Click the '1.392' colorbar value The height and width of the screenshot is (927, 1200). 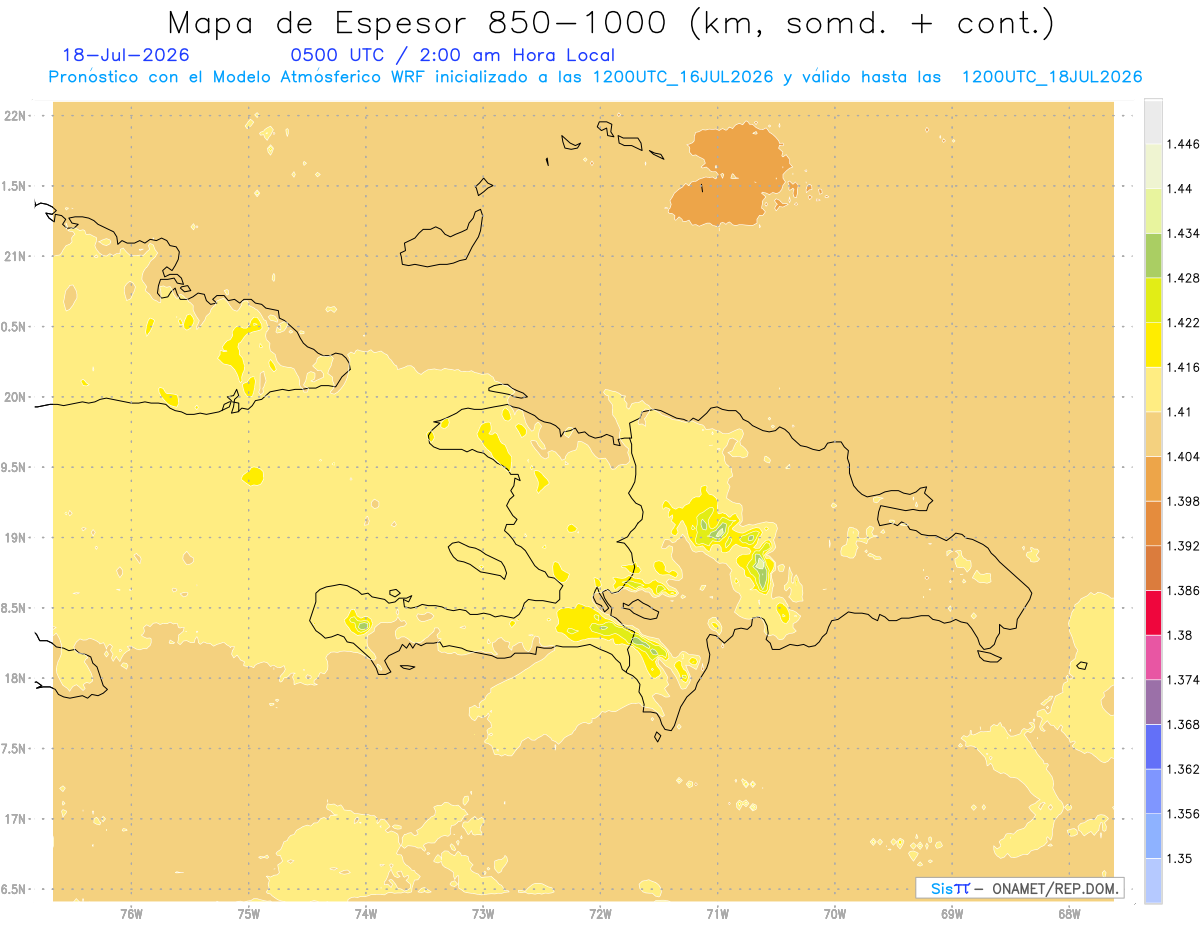pyautogui.click(x=1185, y=546)
